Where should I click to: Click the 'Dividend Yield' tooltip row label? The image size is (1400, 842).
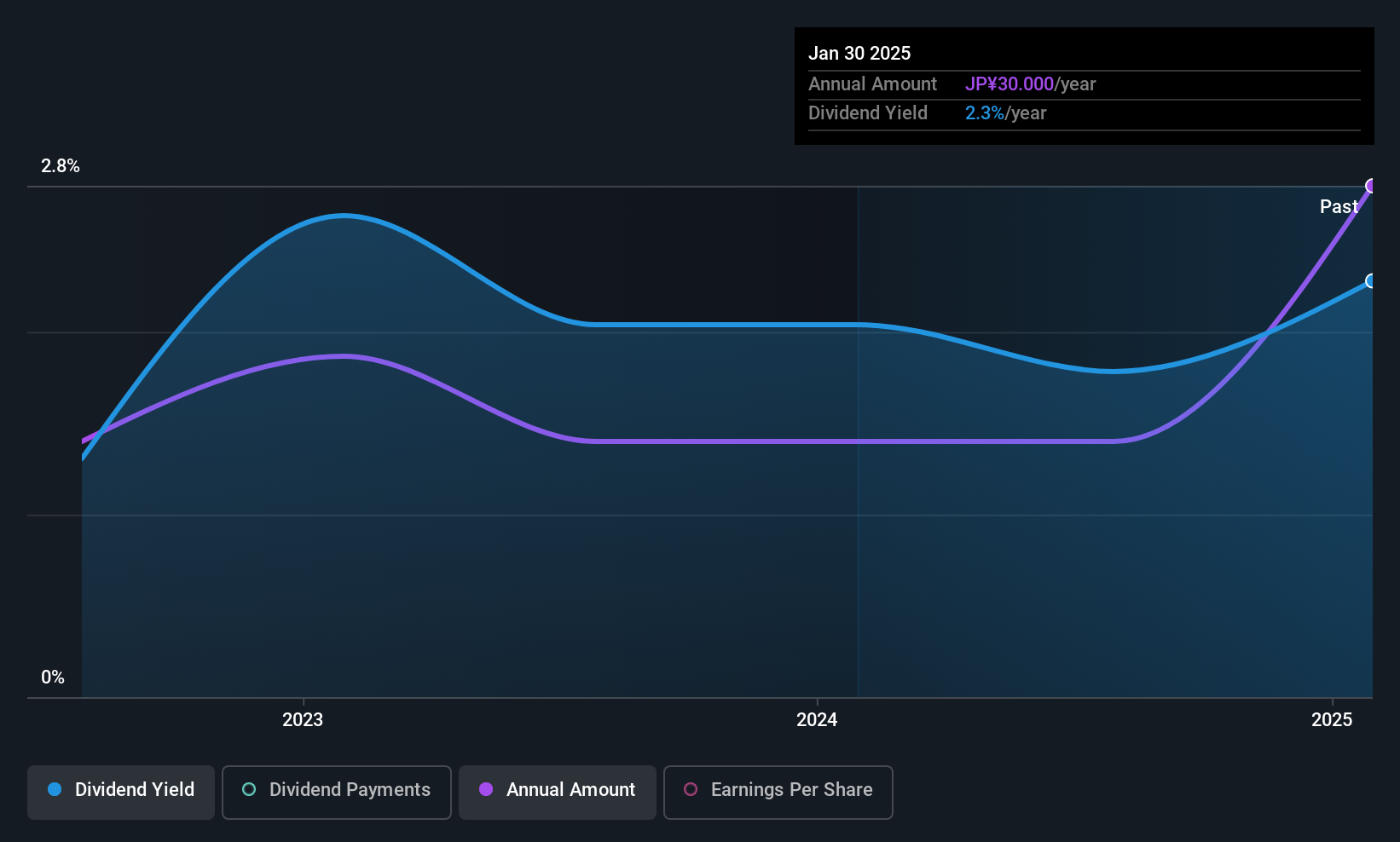pyautogui.click(x=868, y=113)
